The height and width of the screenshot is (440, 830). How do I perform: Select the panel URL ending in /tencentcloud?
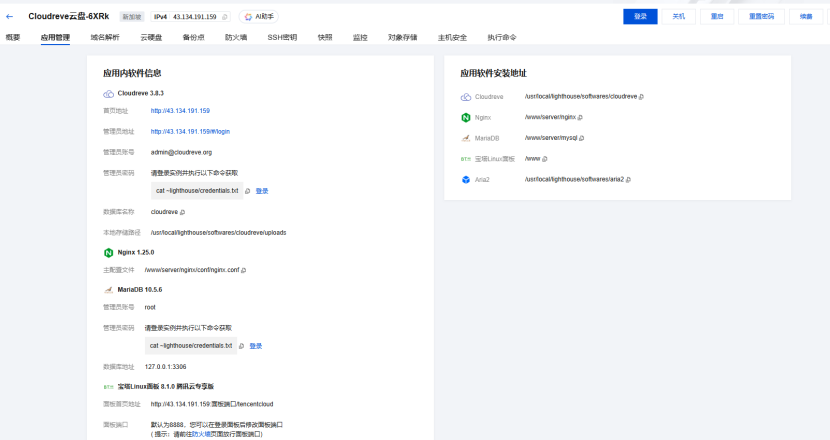point(212,404)
